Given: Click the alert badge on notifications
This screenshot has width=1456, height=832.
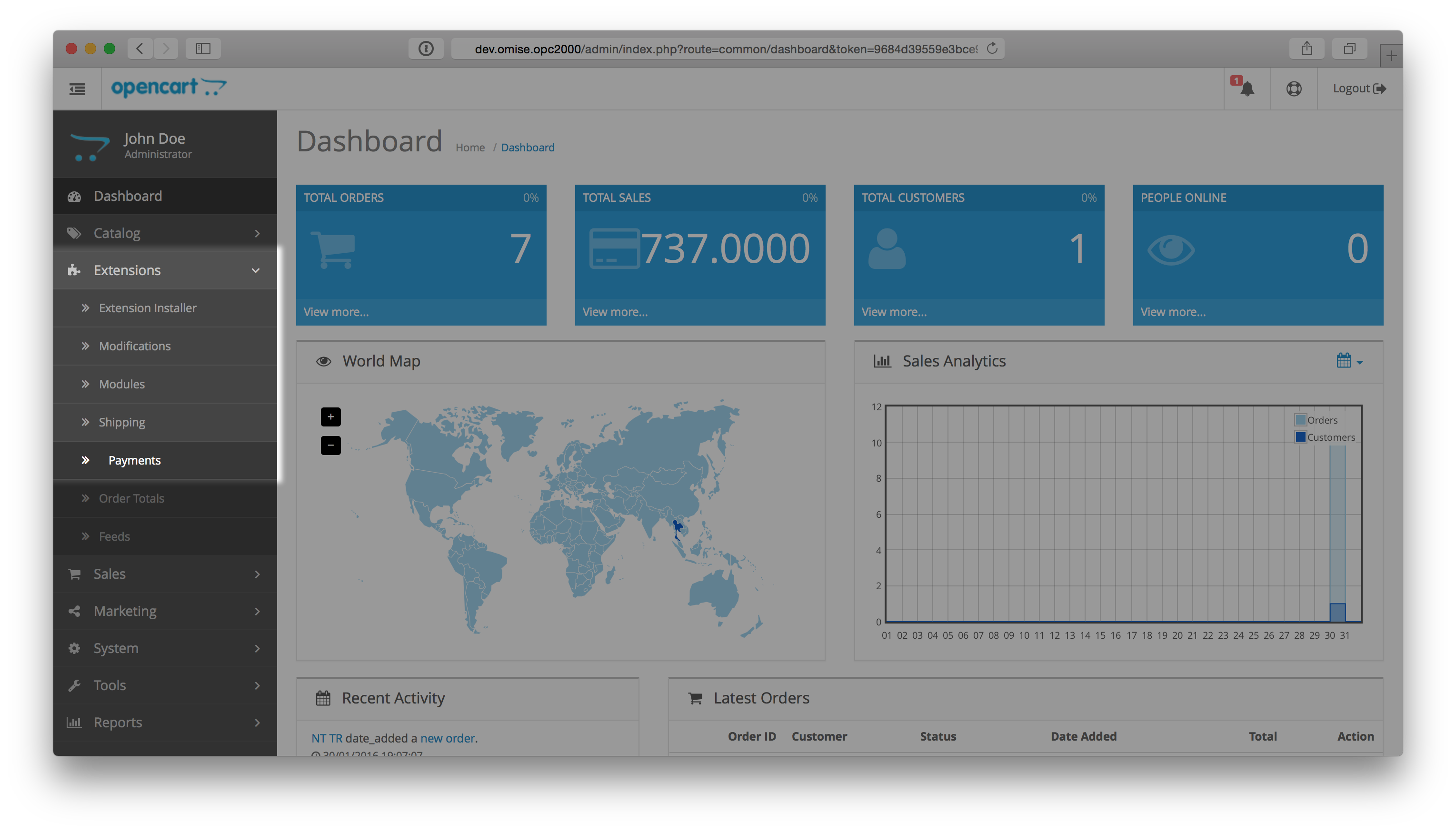Looking at the screenshot, I should [x=1237, y=81].
